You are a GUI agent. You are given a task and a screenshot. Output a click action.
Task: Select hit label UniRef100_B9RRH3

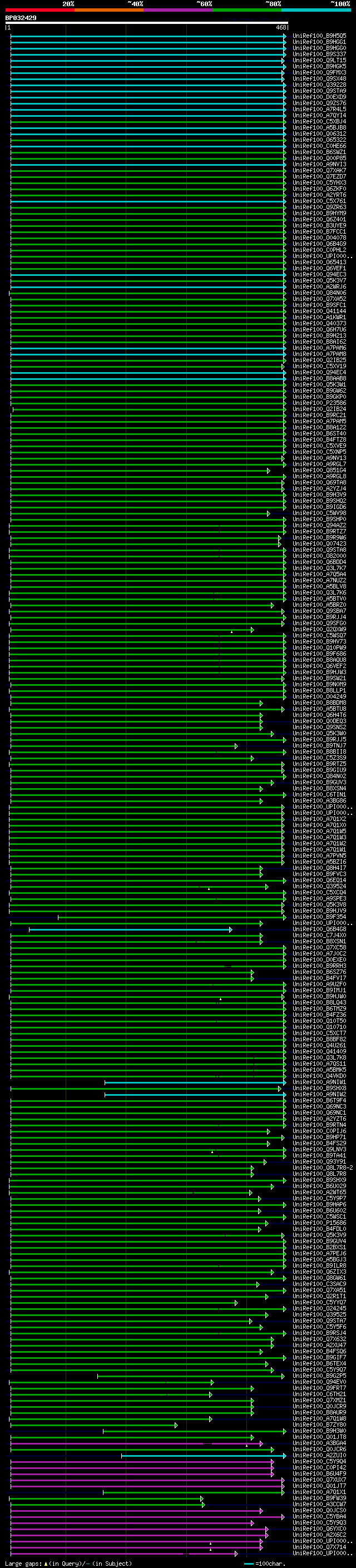point(319,966)
